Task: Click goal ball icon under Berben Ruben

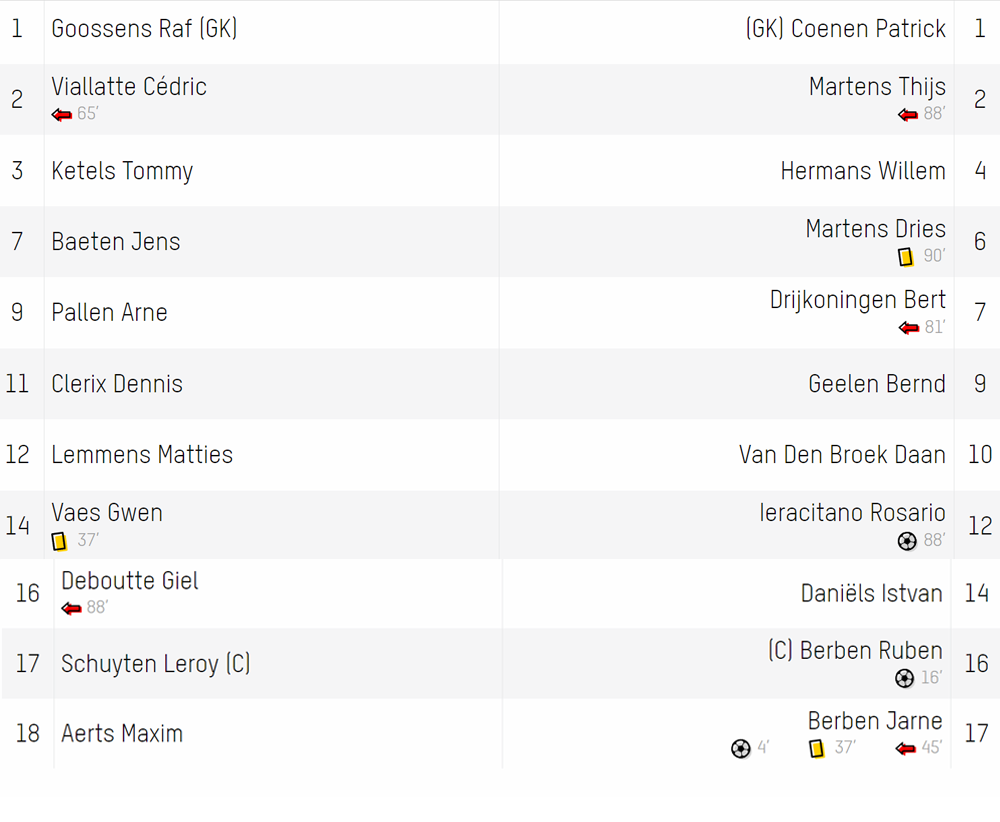Action: [x=904, y=678]
